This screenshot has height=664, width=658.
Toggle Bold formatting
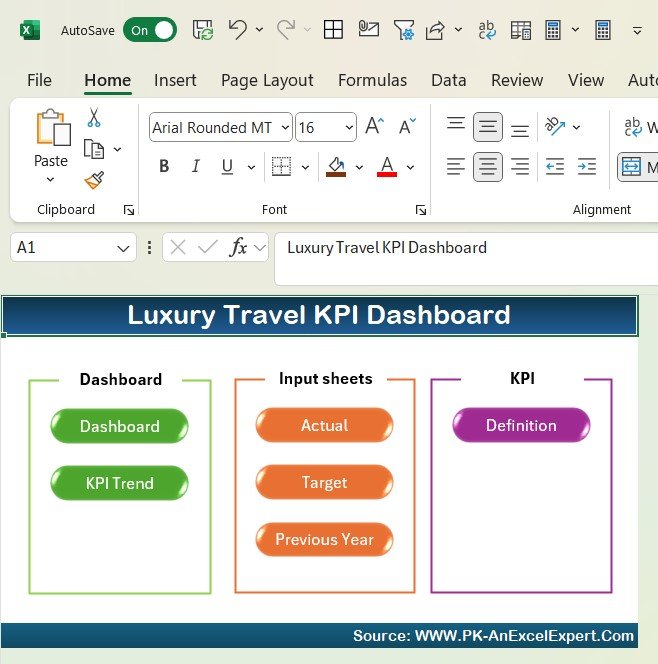[164, 166]
